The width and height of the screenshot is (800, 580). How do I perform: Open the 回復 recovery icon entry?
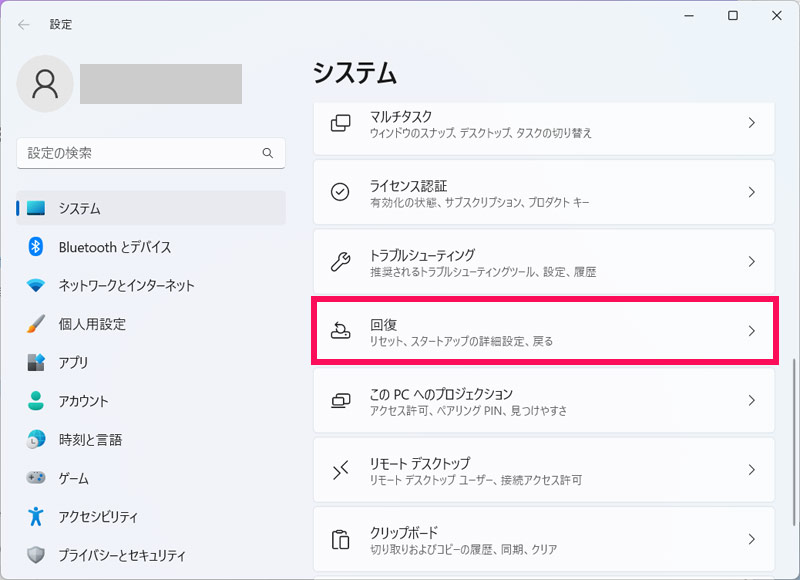click(340, 331)
